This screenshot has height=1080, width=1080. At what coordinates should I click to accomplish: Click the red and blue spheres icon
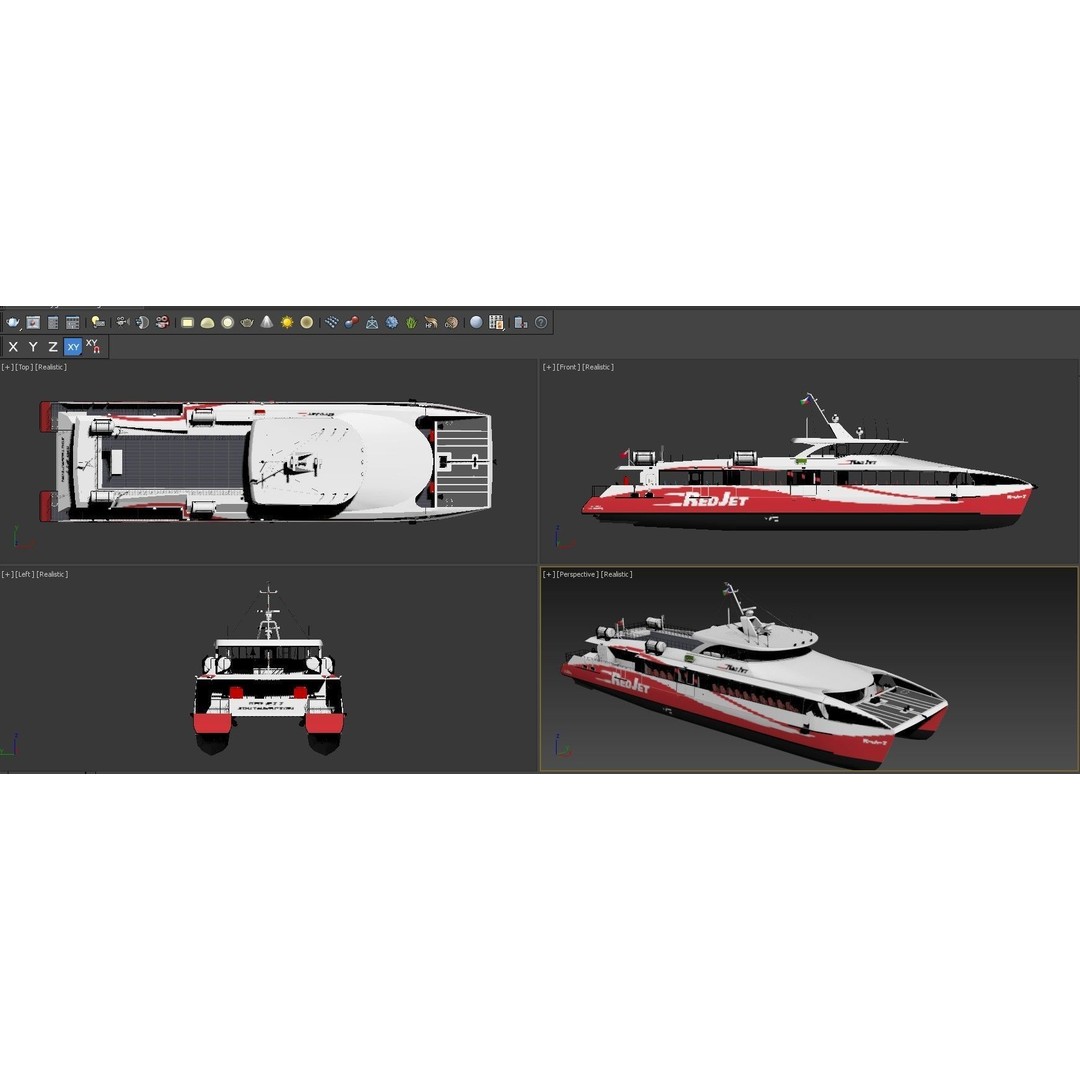click(x=352, y=322)
